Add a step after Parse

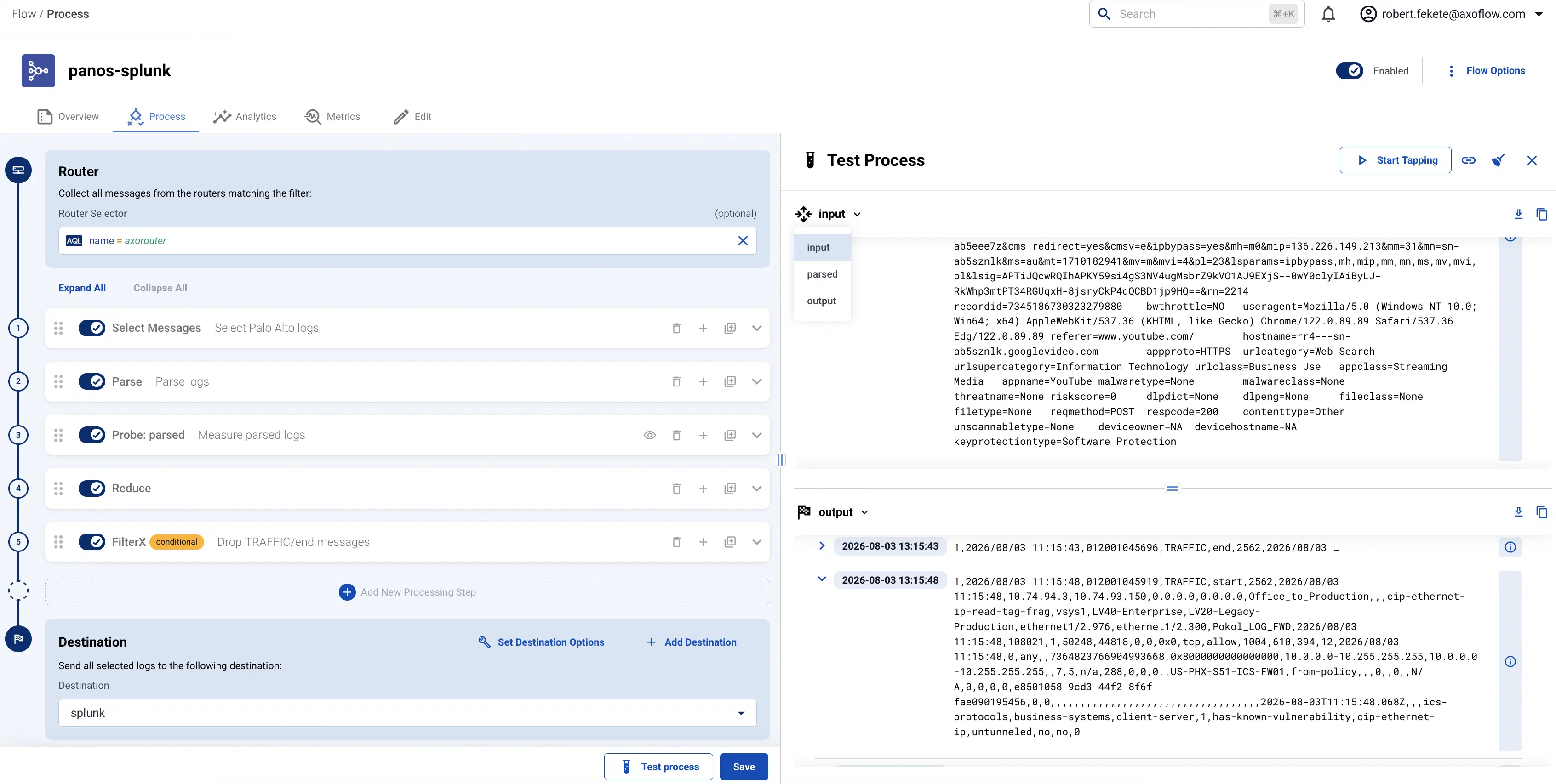703,381
